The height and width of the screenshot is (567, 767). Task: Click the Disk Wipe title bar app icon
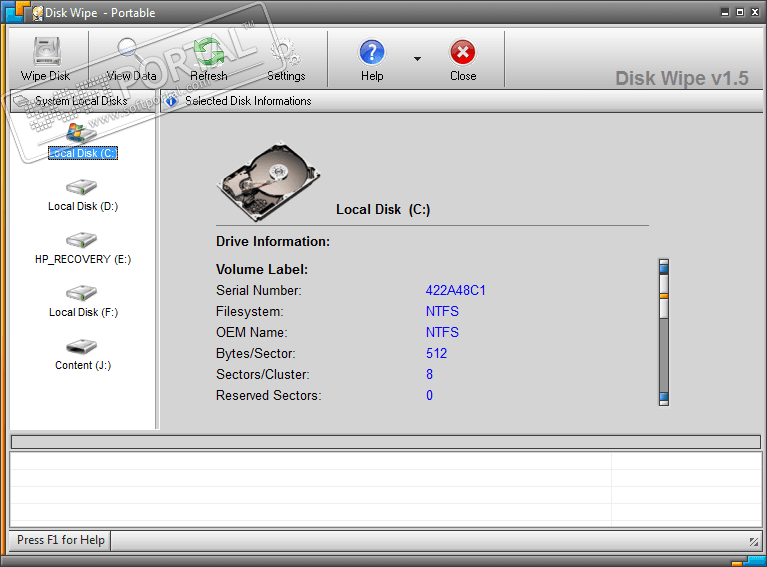pos(37,13)
